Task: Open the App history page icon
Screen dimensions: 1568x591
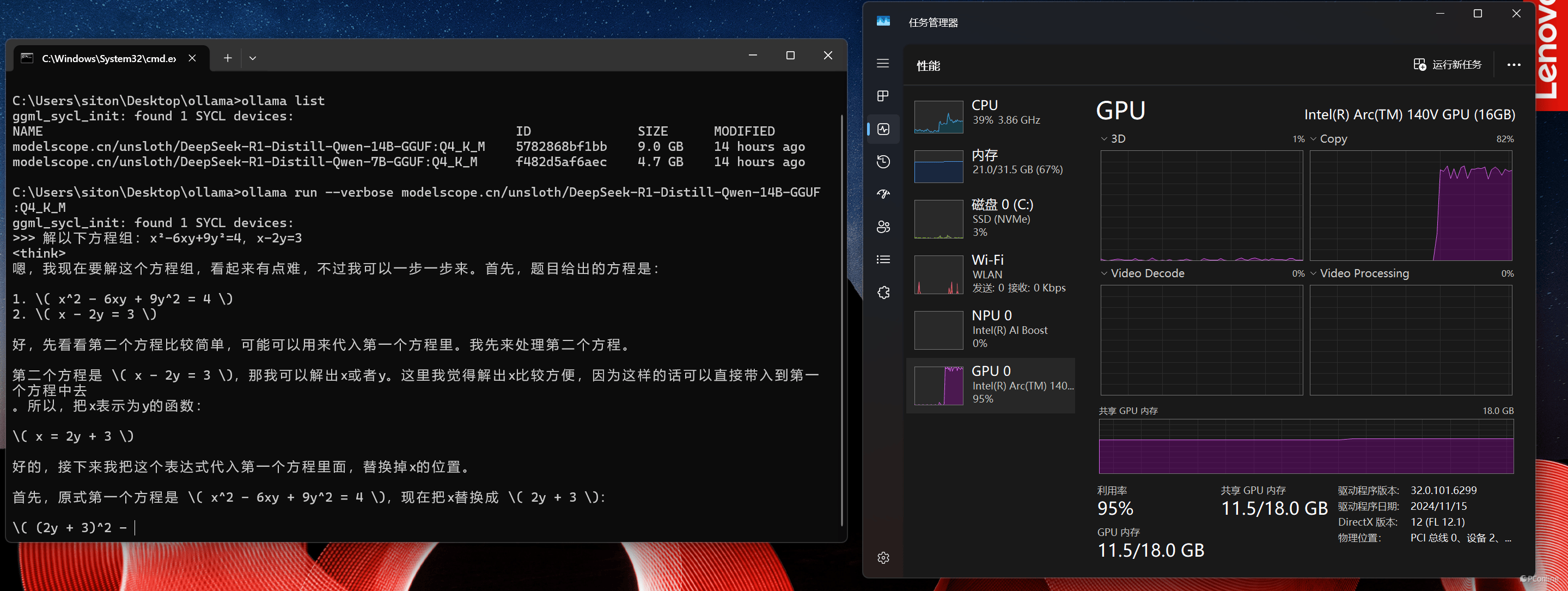Action: [x=883, y=162]
